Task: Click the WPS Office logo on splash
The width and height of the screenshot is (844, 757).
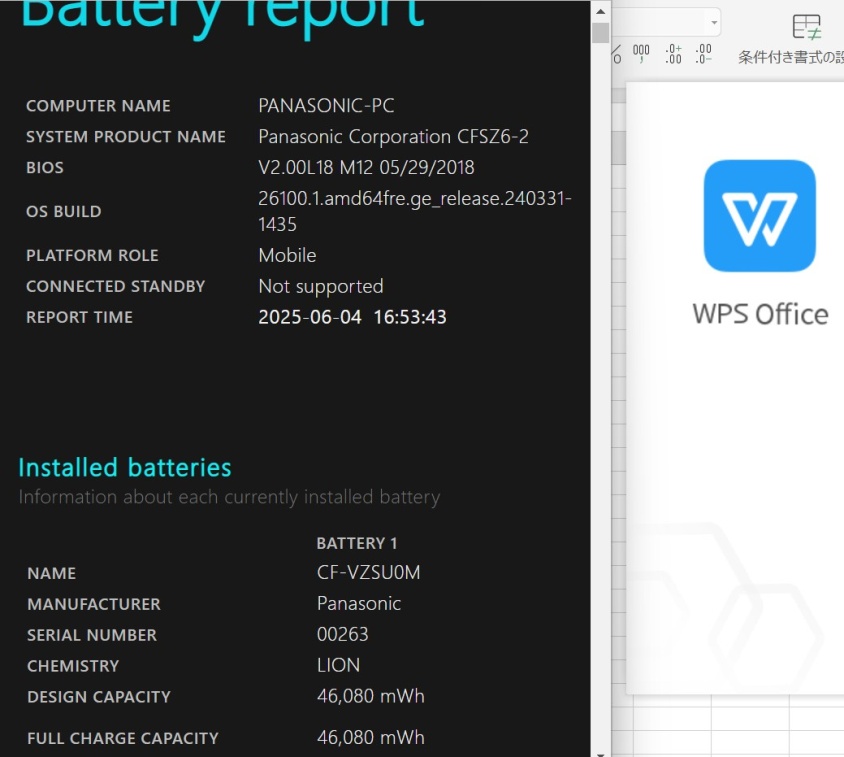Action: coord(759,215)
